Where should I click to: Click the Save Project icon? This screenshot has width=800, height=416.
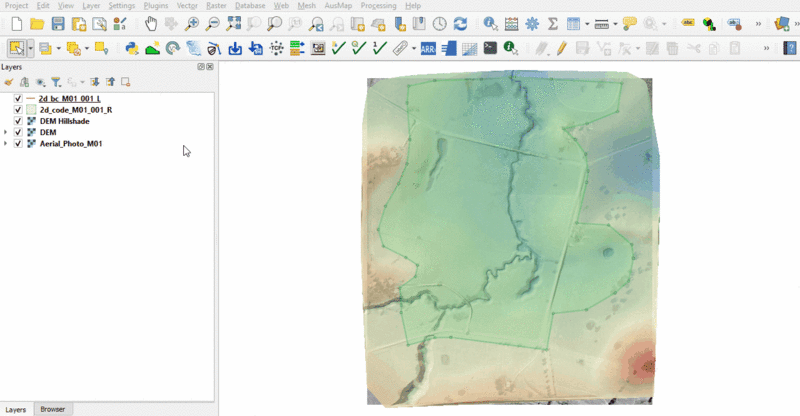coord(57,23)
